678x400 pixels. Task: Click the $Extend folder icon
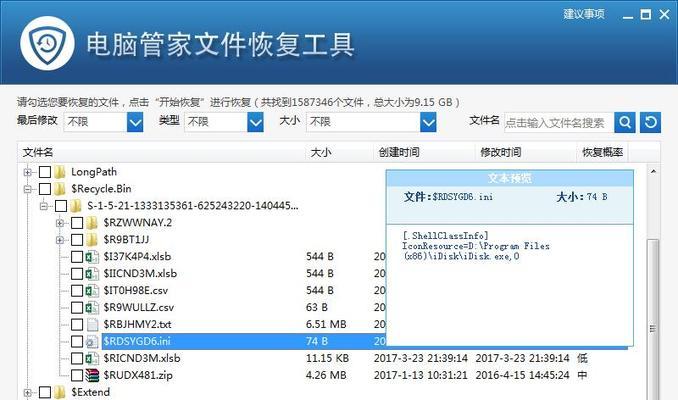60,392
